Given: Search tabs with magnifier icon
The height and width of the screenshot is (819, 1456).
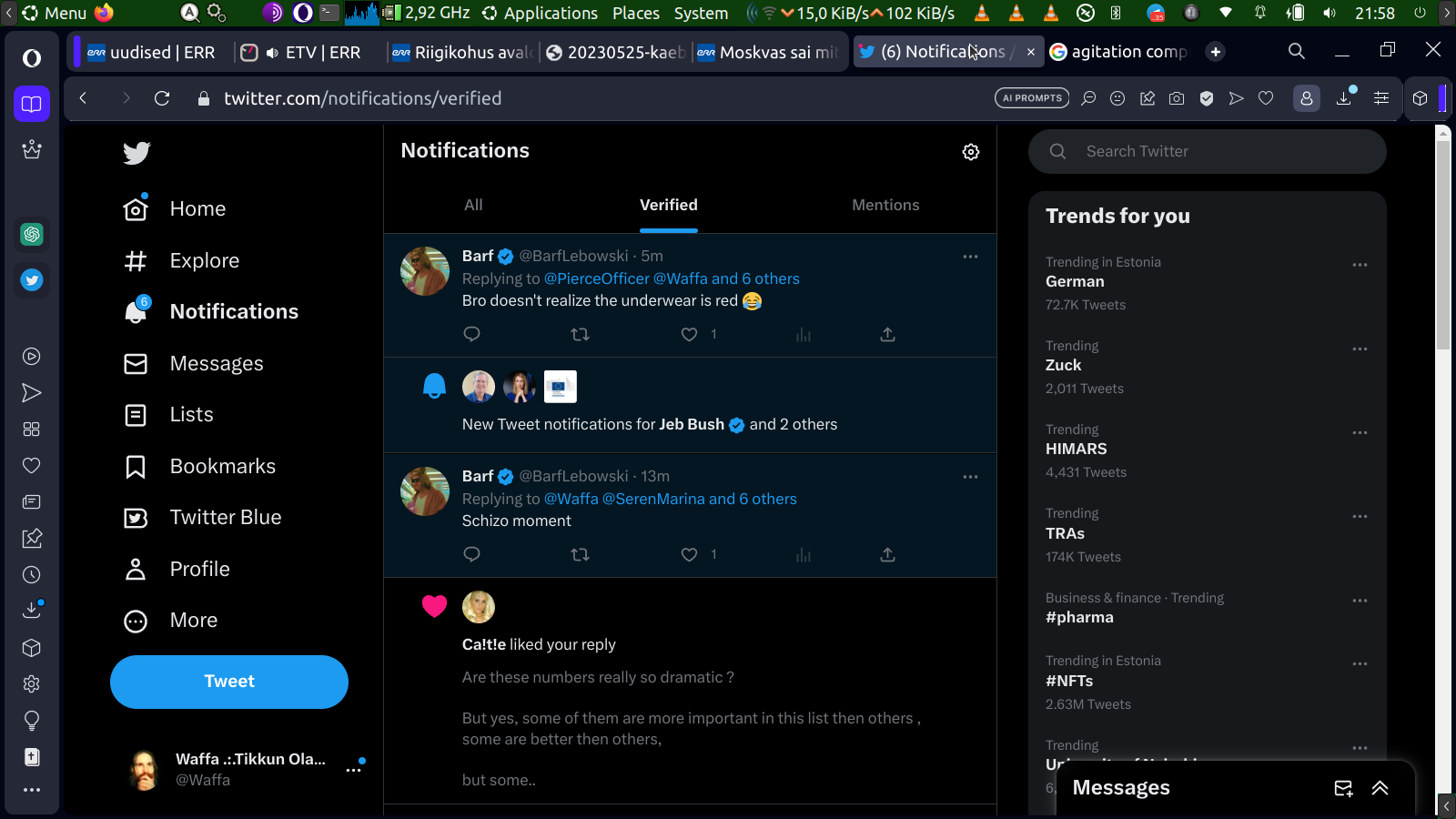Looking at the screenshot, I should (x=1297, y=52).
